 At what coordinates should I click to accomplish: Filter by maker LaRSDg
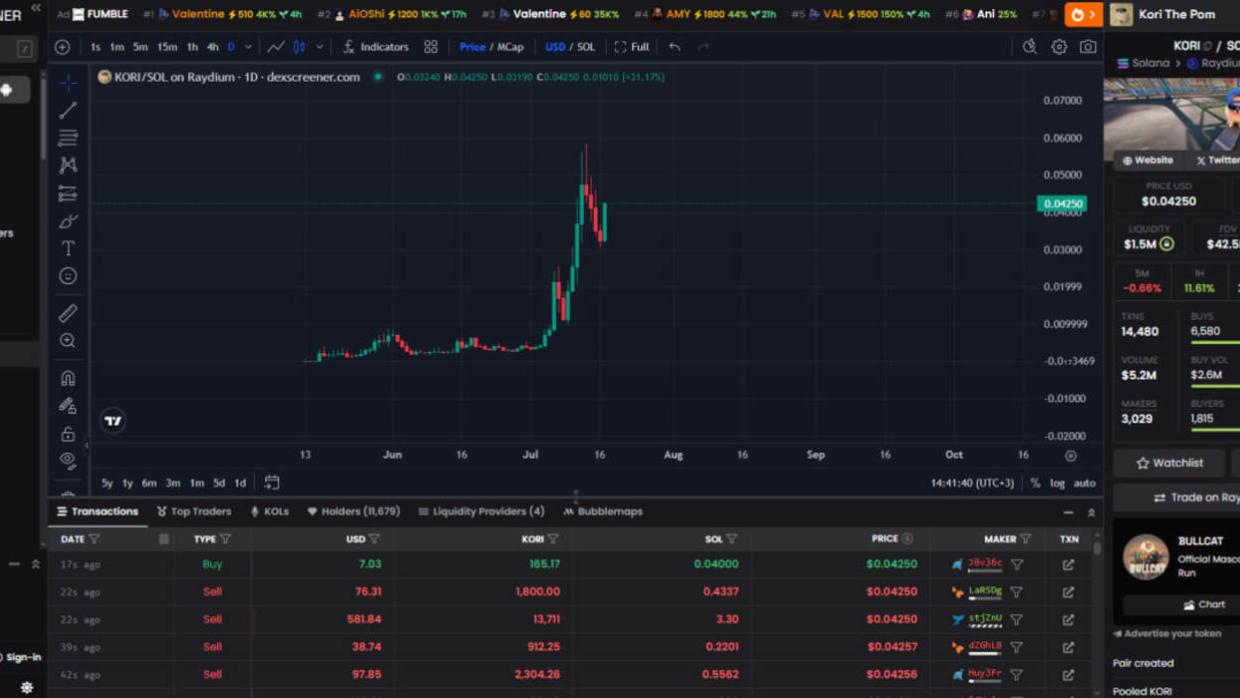(x=1017, y=592)
